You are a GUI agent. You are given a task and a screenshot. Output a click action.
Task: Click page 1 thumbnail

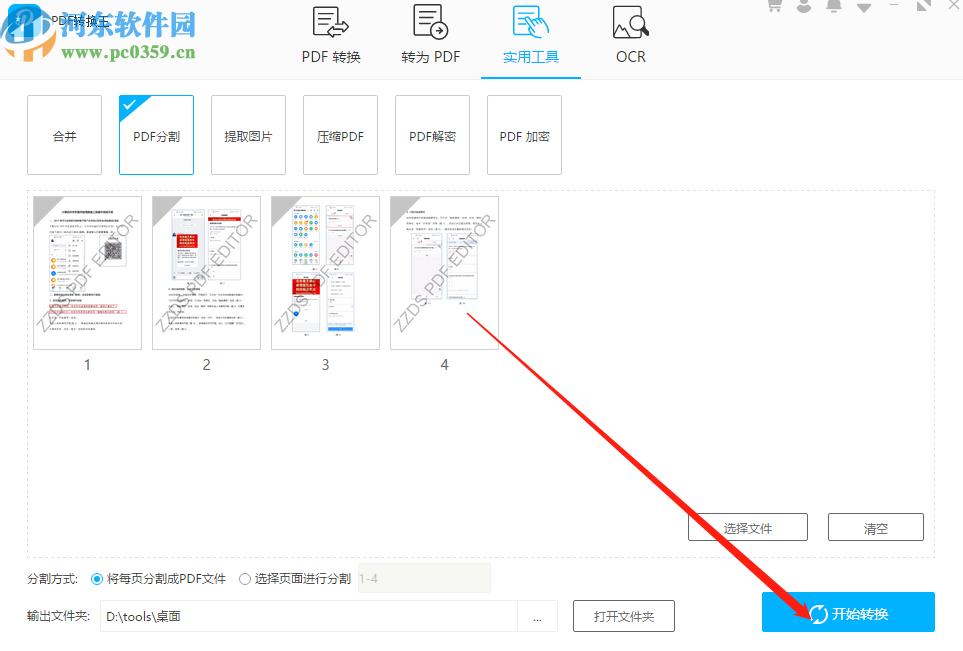(x=87, y=273)
